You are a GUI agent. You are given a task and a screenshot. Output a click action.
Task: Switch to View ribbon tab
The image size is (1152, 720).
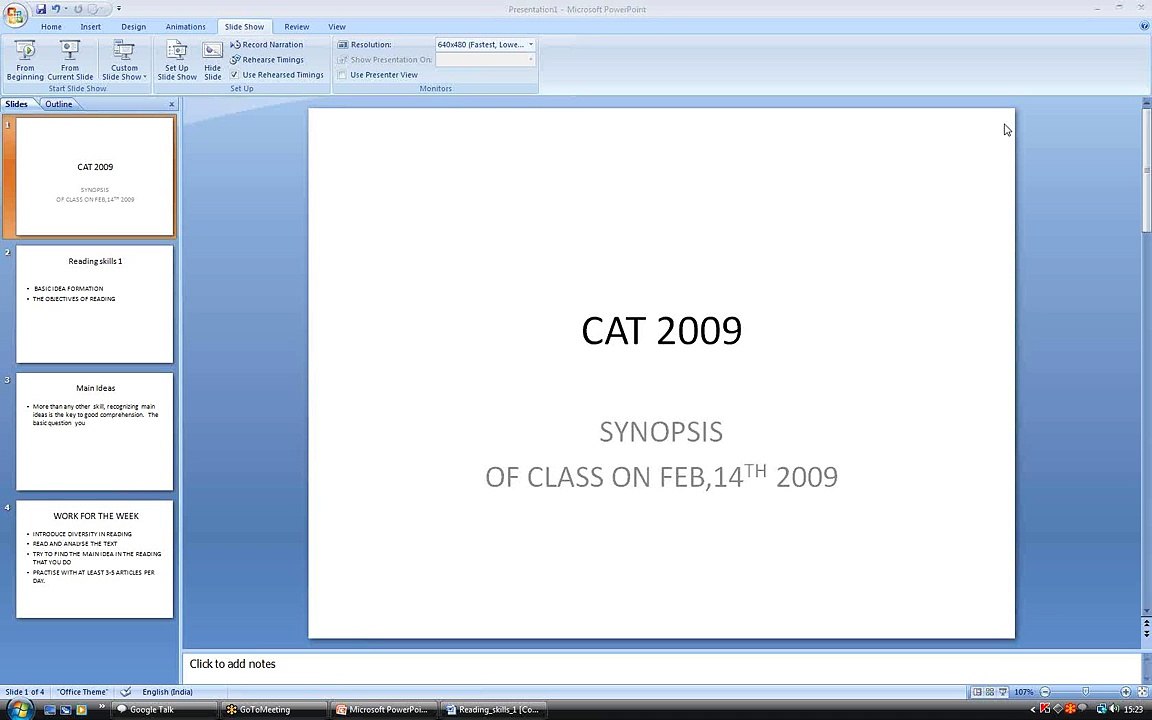pos(336,26)
